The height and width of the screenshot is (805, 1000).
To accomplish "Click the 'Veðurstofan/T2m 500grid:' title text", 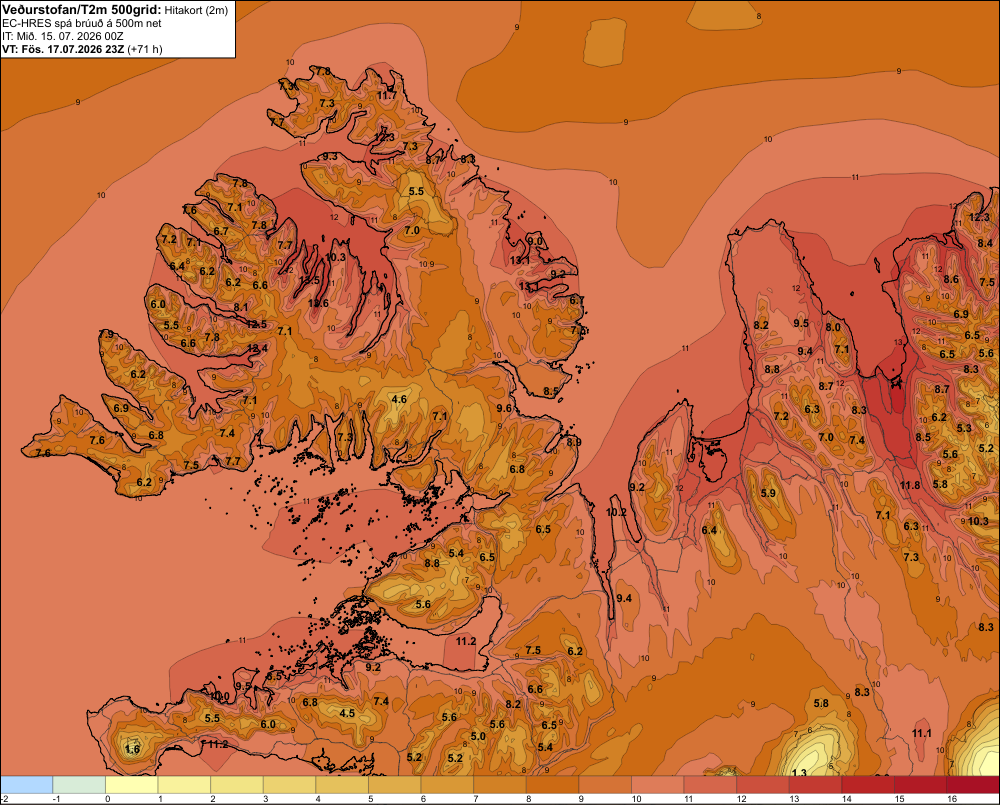I will pos(82,10).
